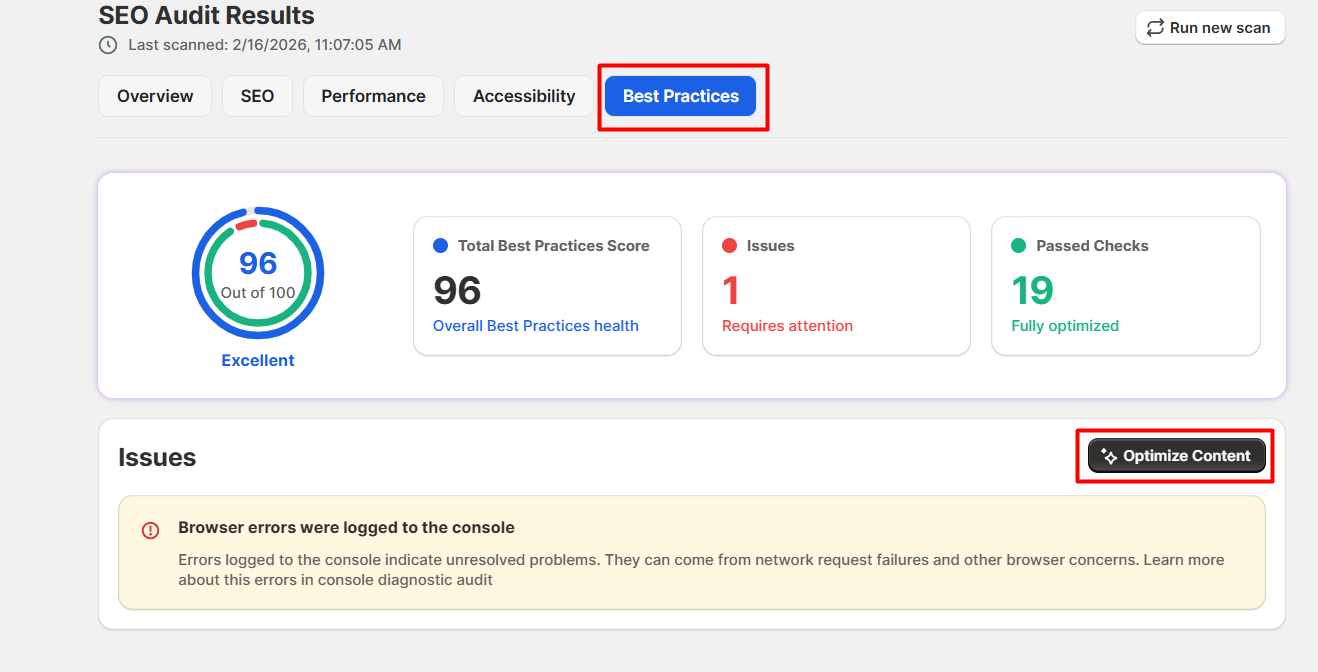Click the Requires attention text under Issues
1318x672 pixels.
point(787,326)
